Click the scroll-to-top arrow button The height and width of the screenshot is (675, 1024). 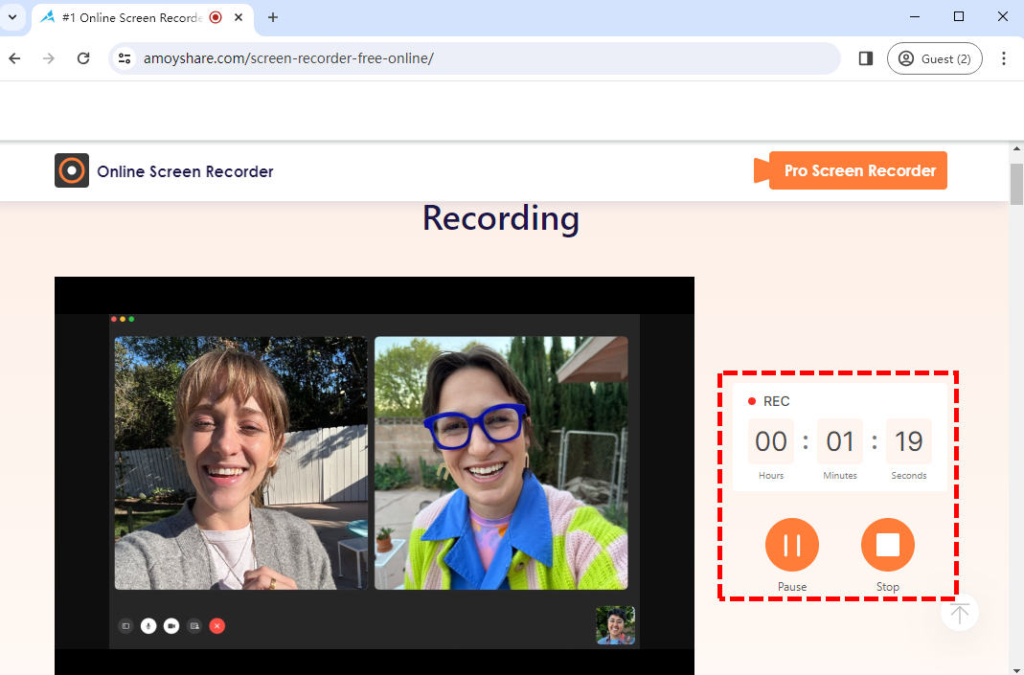(x=959, y=612)
